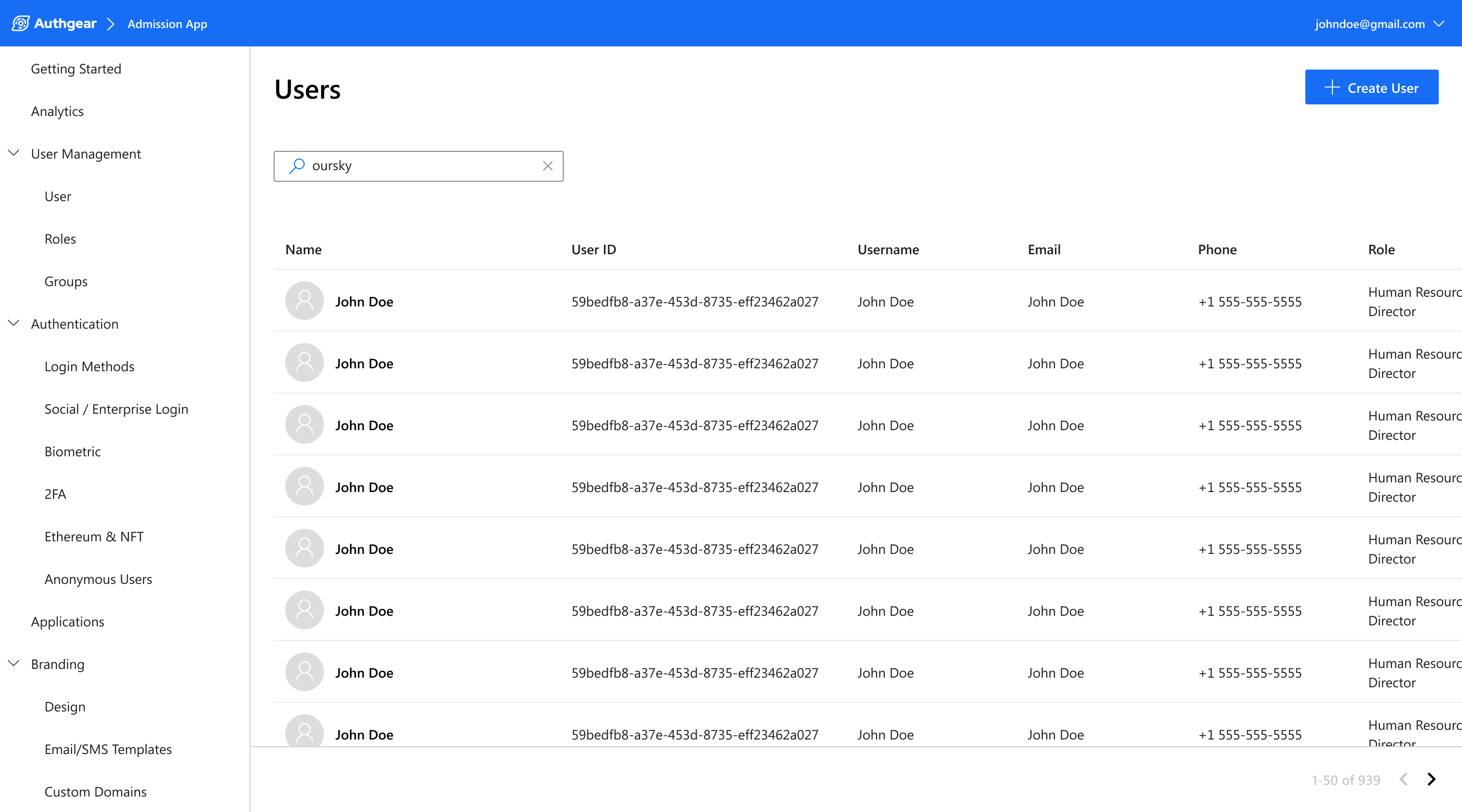
Task: Click the breadcrumb chevron after Authgear
Action: point(111,24)
